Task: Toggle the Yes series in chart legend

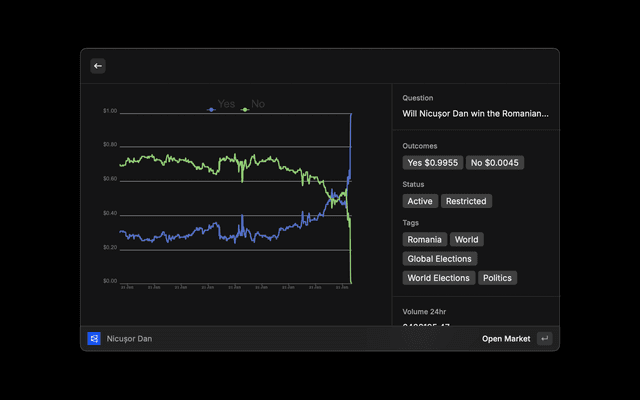Action: pyautogui.click(x=227, y=104)
